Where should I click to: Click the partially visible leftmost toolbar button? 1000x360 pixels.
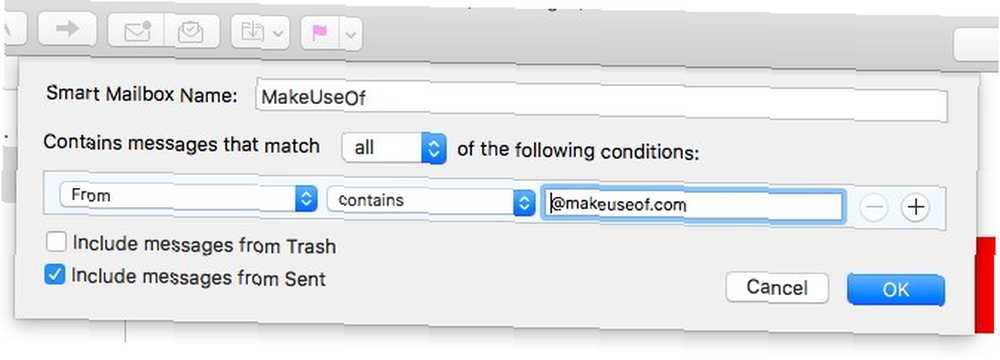15,29
